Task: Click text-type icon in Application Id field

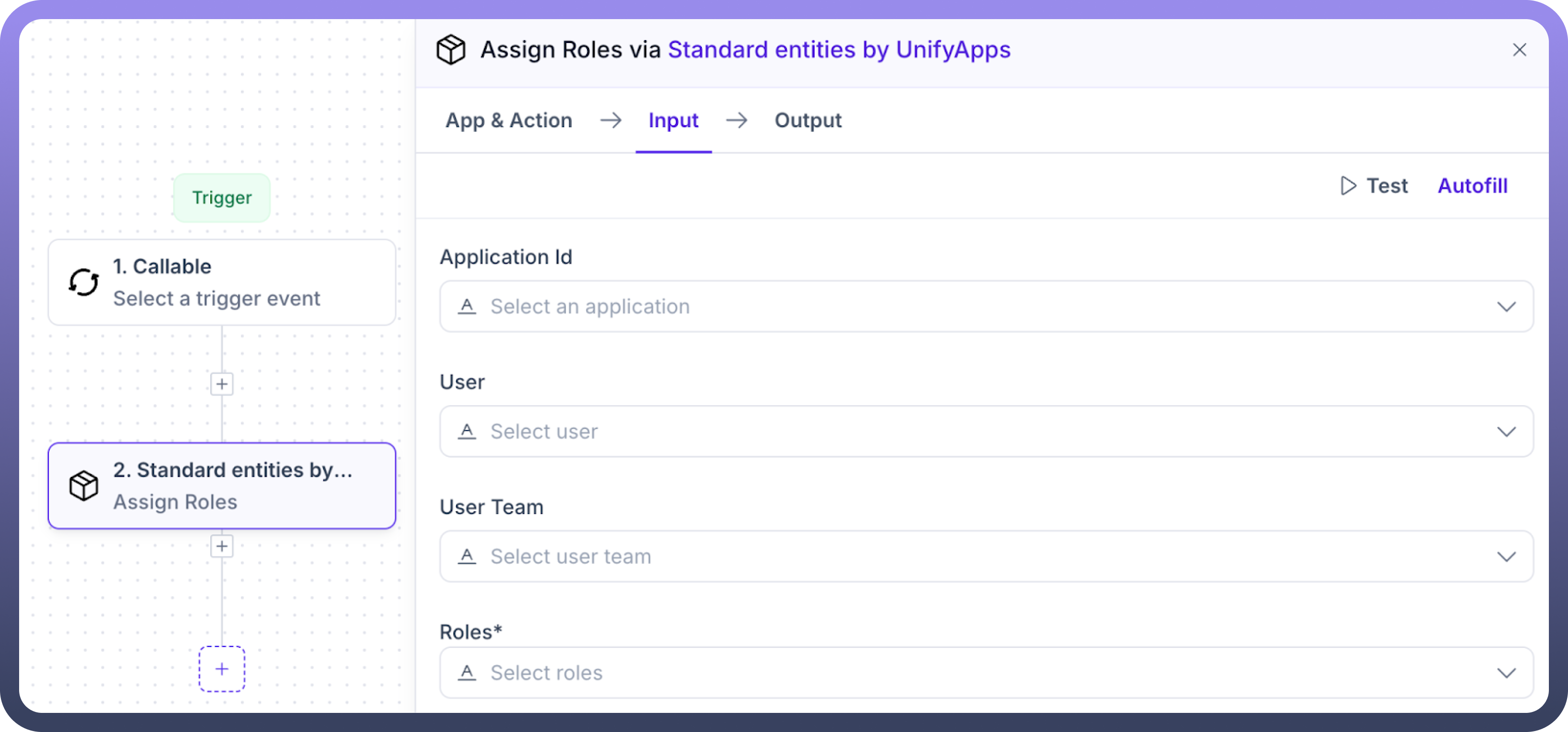Action: coord(467,306)
